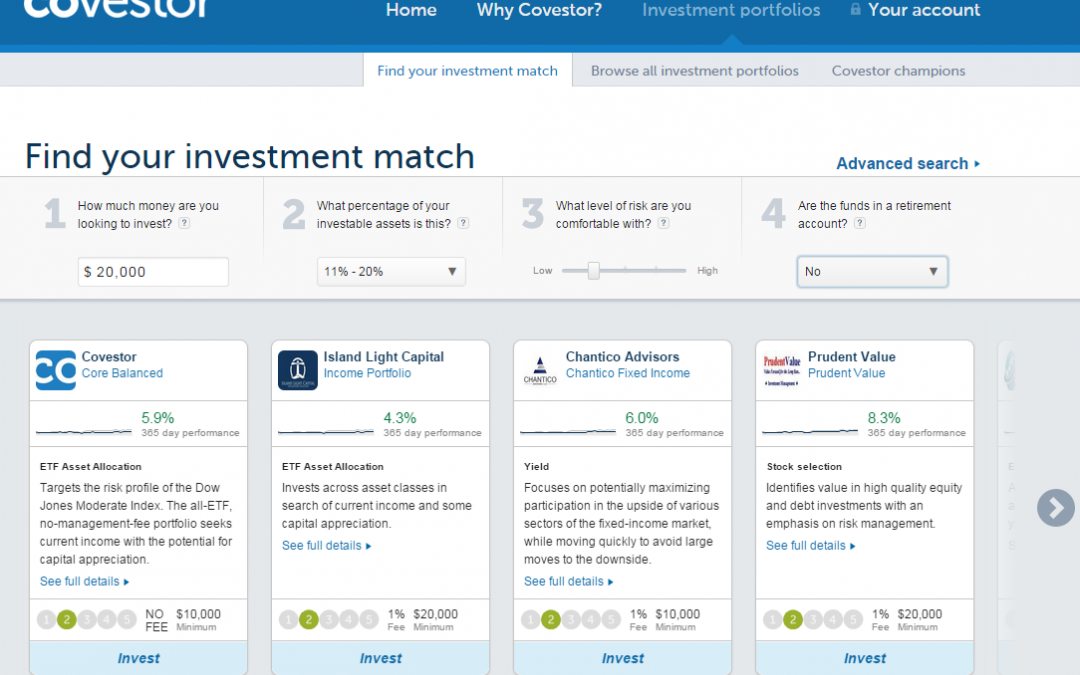The height and width of the screenshot is (675, 1080).
Task: Click Invest button on Prudent Value card
Action: click(865, 658)
